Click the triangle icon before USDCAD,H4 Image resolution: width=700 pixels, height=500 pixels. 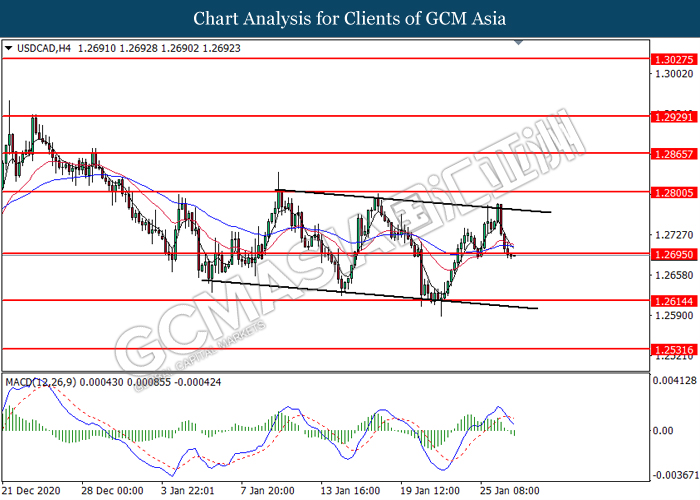click(x=9, y=46)
